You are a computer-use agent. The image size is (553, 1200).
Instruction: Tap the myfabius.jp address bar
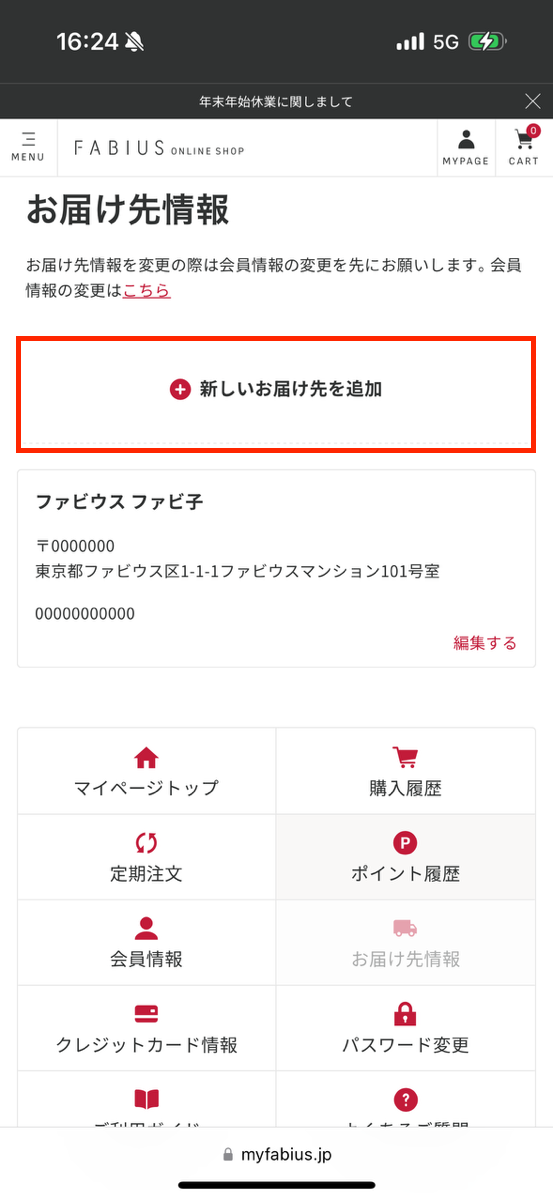[276, 1154]
